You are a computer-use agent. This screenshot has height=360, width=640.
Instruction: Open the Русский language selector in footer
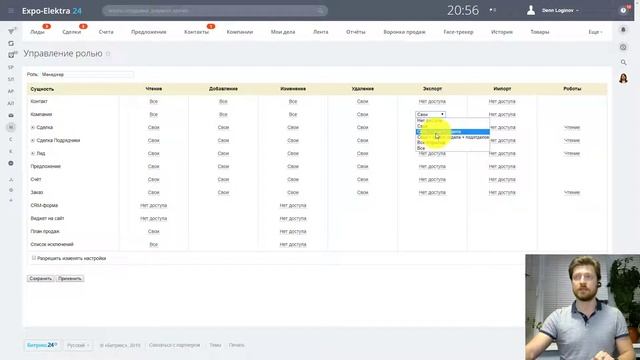pos(78,345)
